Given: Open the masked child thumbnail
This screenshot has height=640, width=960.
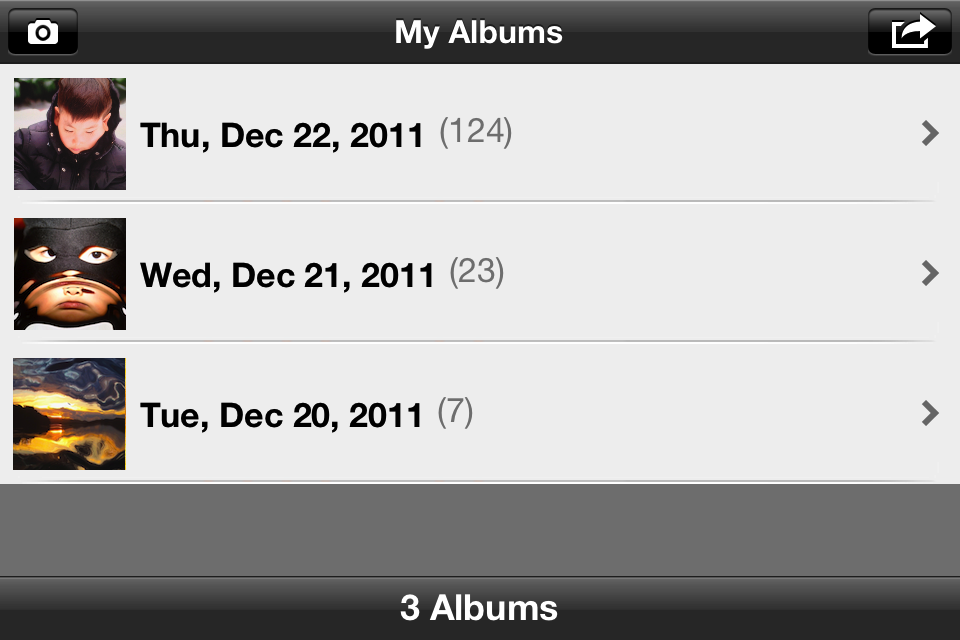Looking at the screenshot, I should [x=70, y=274].
